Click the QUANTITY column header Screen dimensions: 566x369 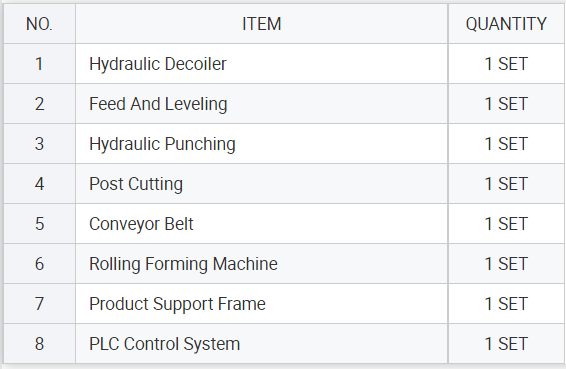pyautogui.click(x=506, y=24)
